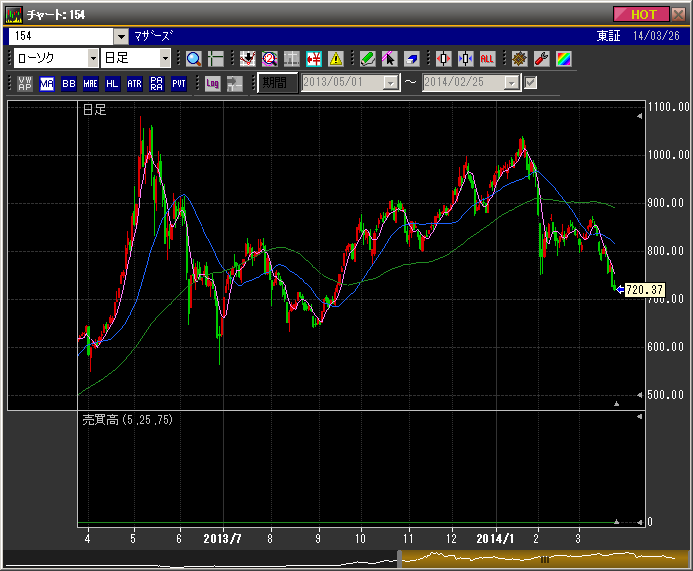Click the PVT indicator icon
This screenshot has height=571, width=693.
[179, 83]
